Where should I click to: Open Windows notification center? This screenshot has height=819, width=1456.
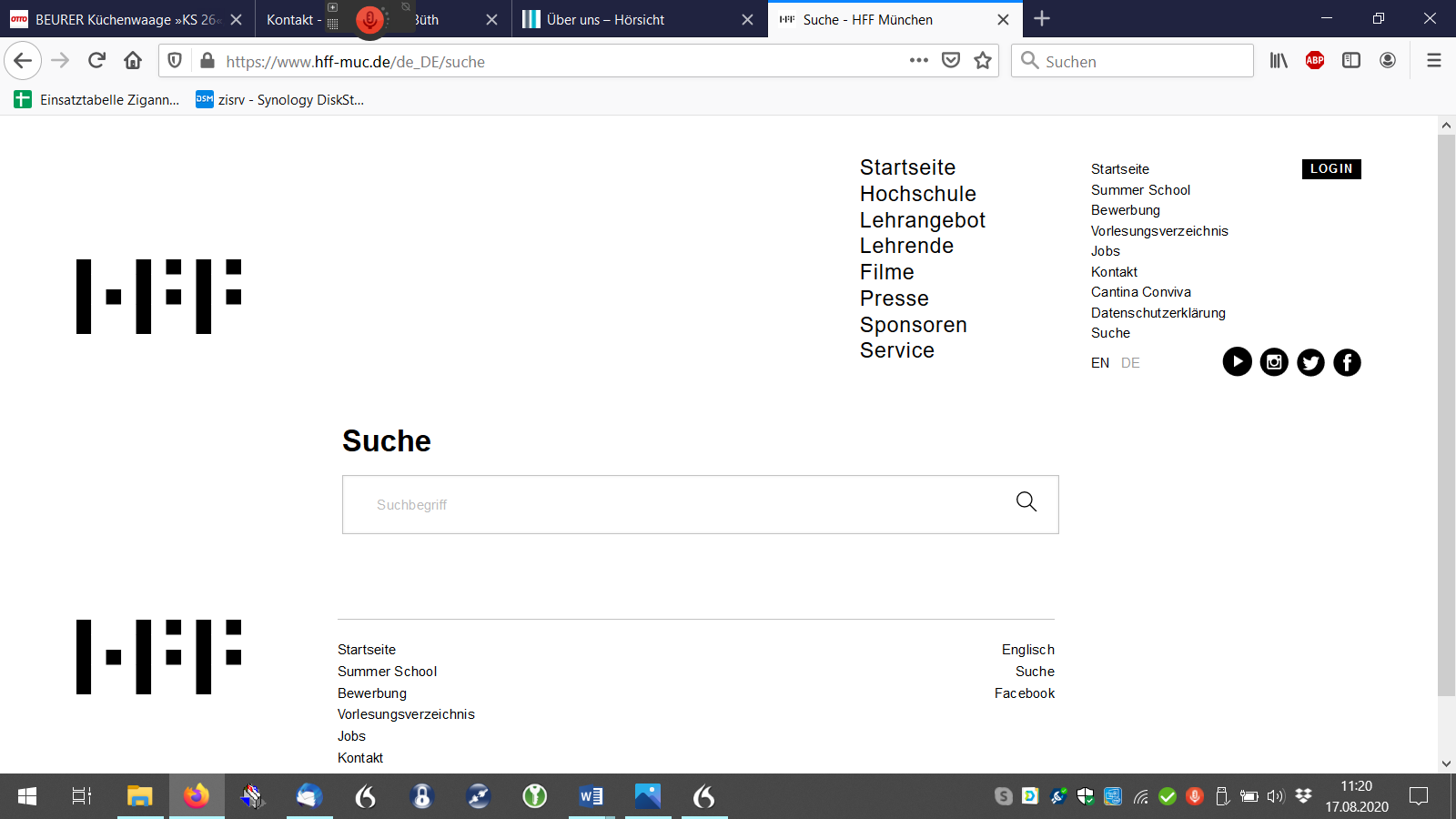[1418, 796]
